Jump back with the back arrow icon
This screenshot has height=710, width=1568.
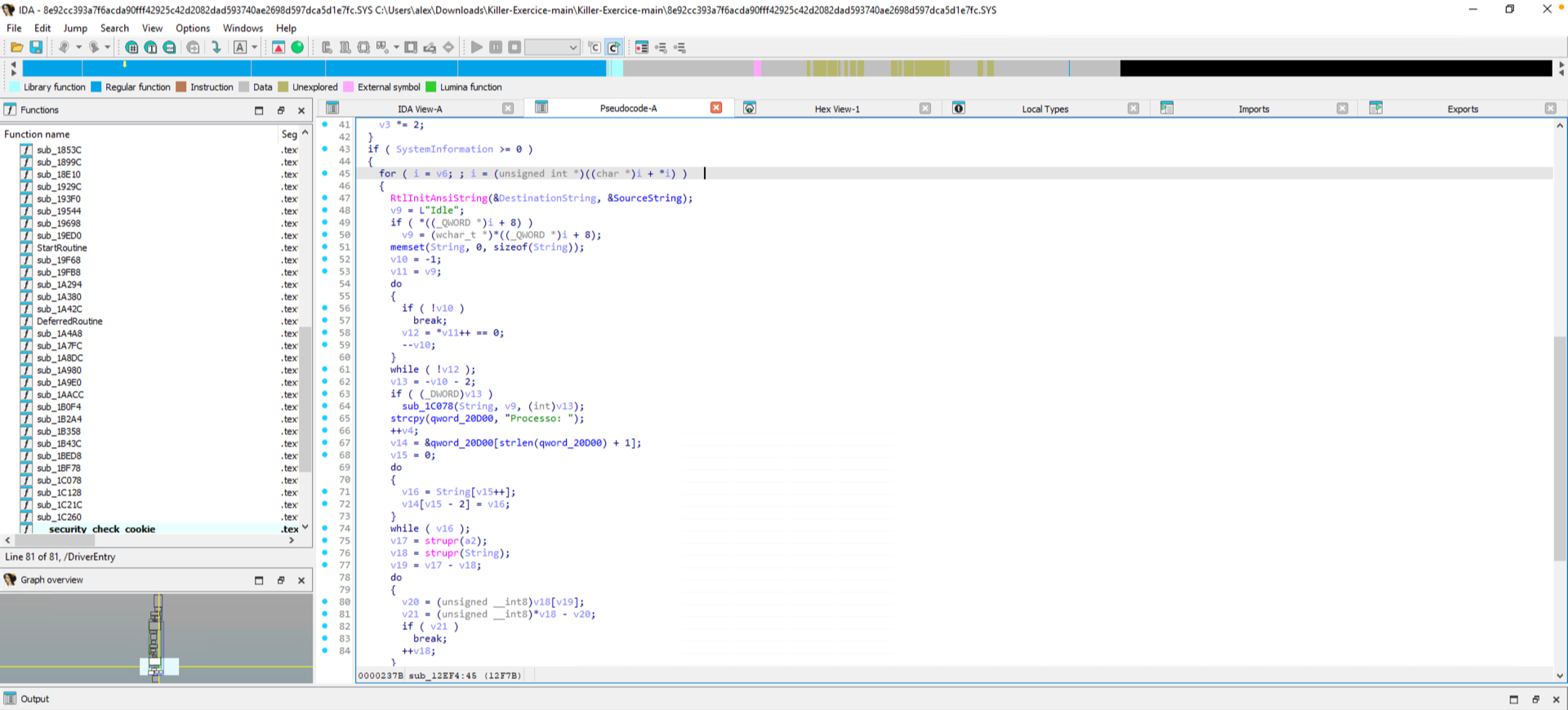point(64,47)
